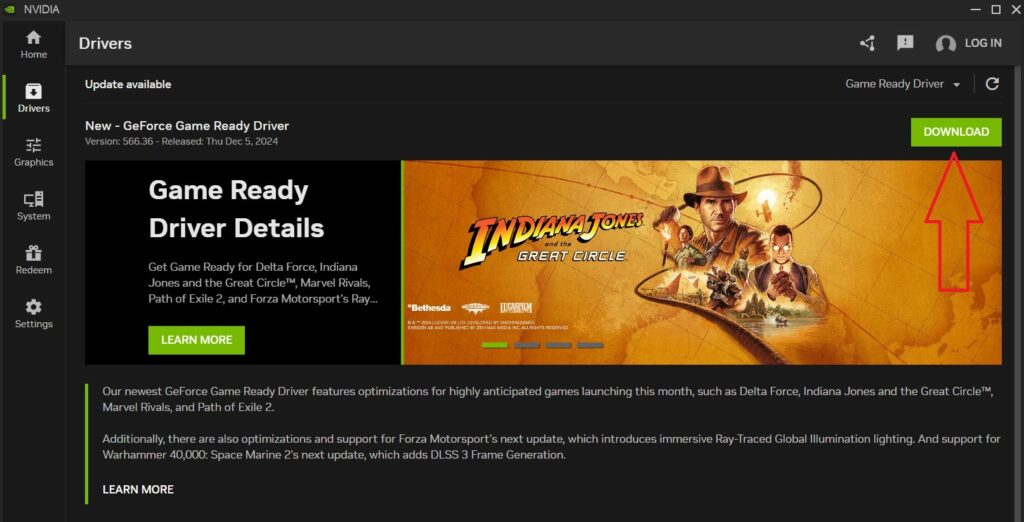This screenshot has width=1024, height=522.
Task: Click 'New - GeForce Game Ready Driver' title
Action: 187,126
